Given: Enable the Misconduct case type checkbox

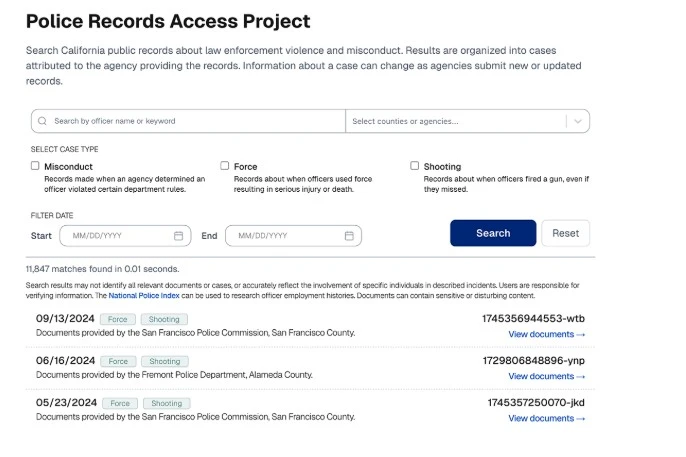Looking at the screenshot, I should click(35, 166).
